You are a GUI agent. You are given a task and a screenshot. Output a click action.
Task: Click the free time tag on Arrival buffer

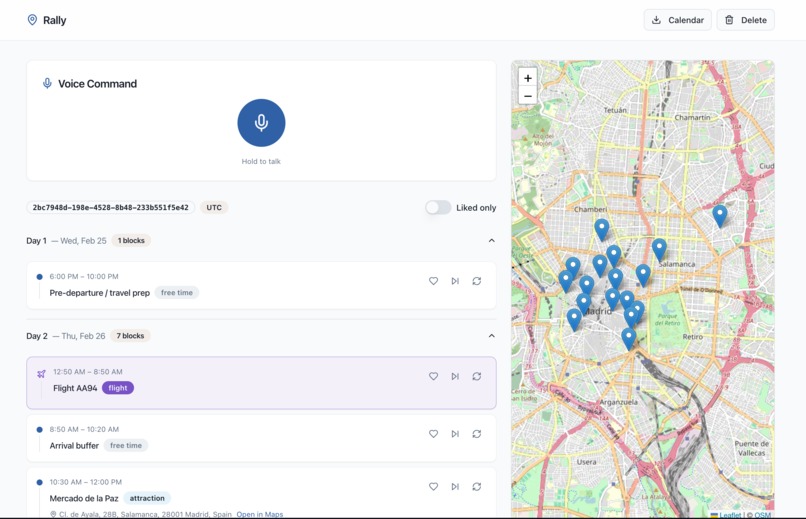click(x=126, y=446)
